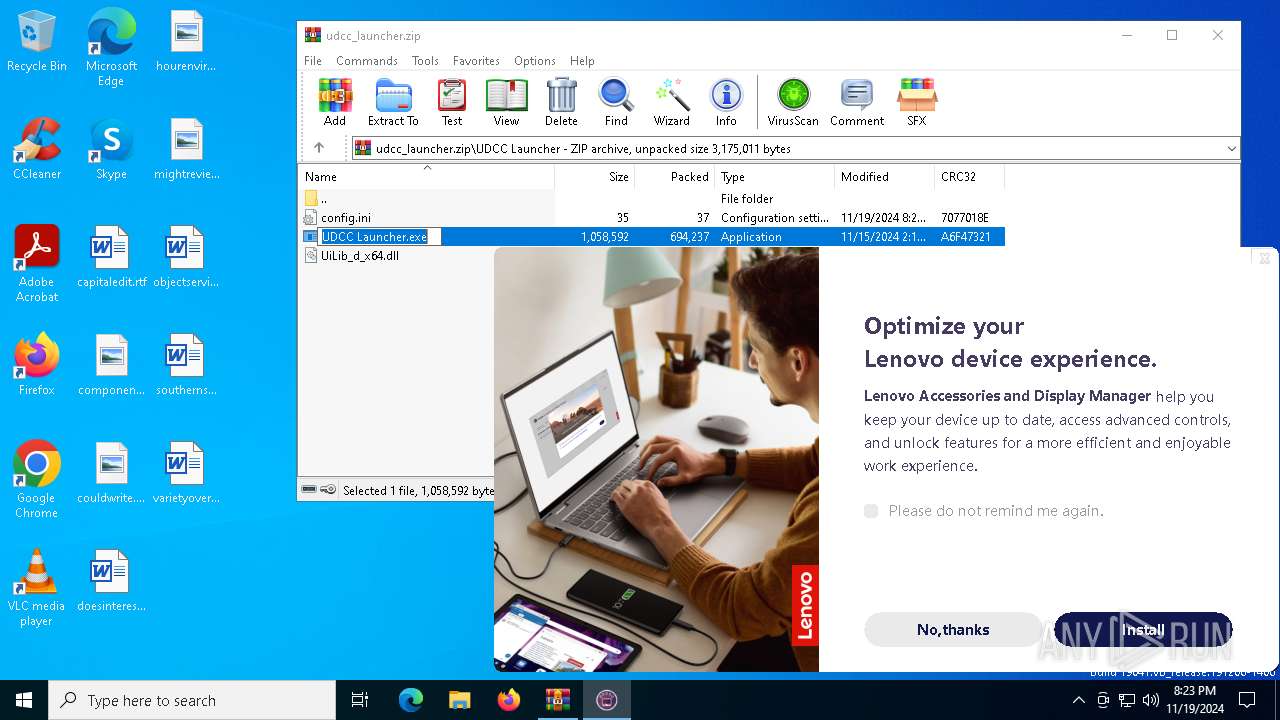Screen dimensions: 1280x720
Task: Open the notifications center icon
Action: [x=1246, y=700]
